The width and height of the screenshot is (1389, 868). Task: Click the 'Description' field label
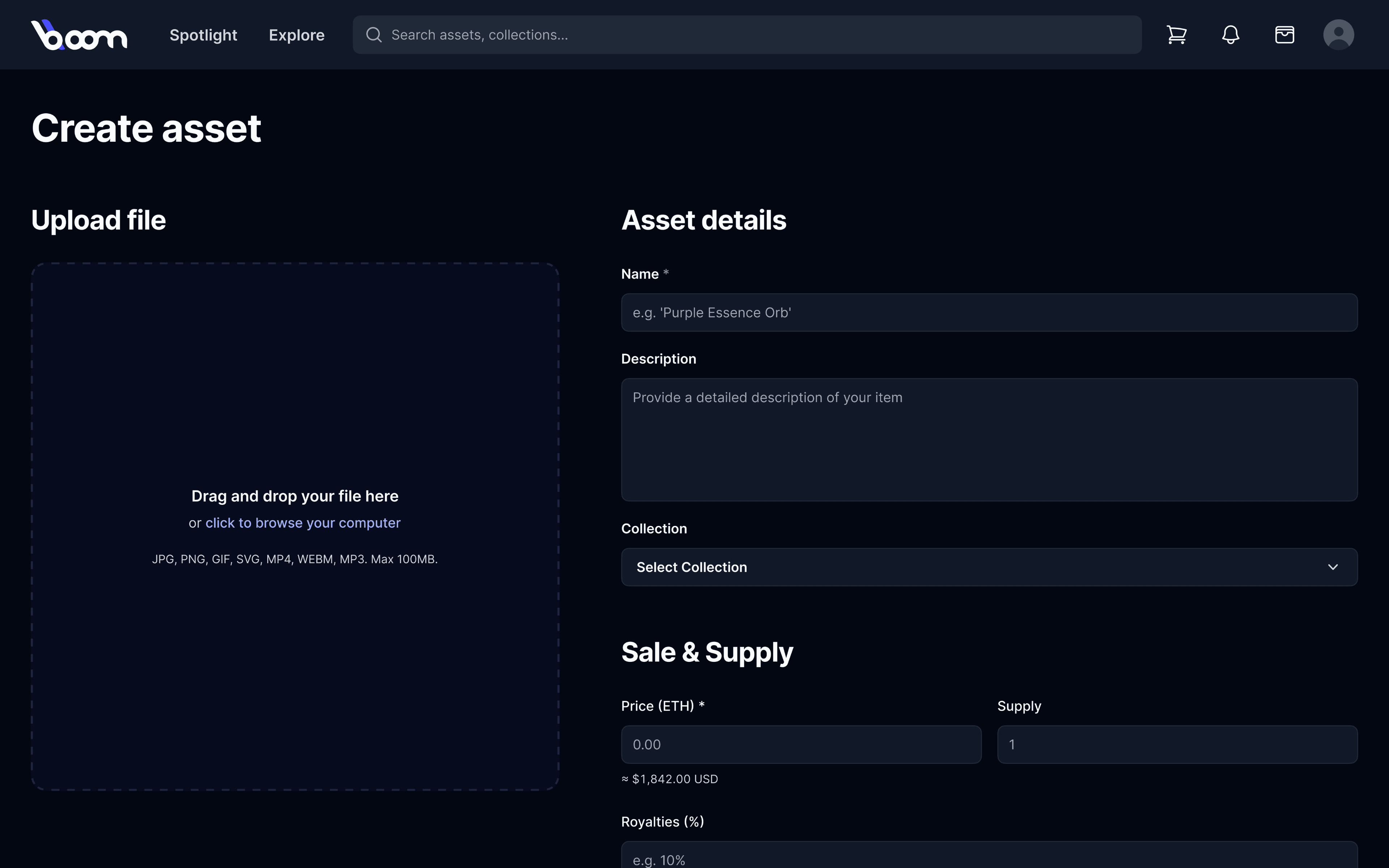point(658,359)
